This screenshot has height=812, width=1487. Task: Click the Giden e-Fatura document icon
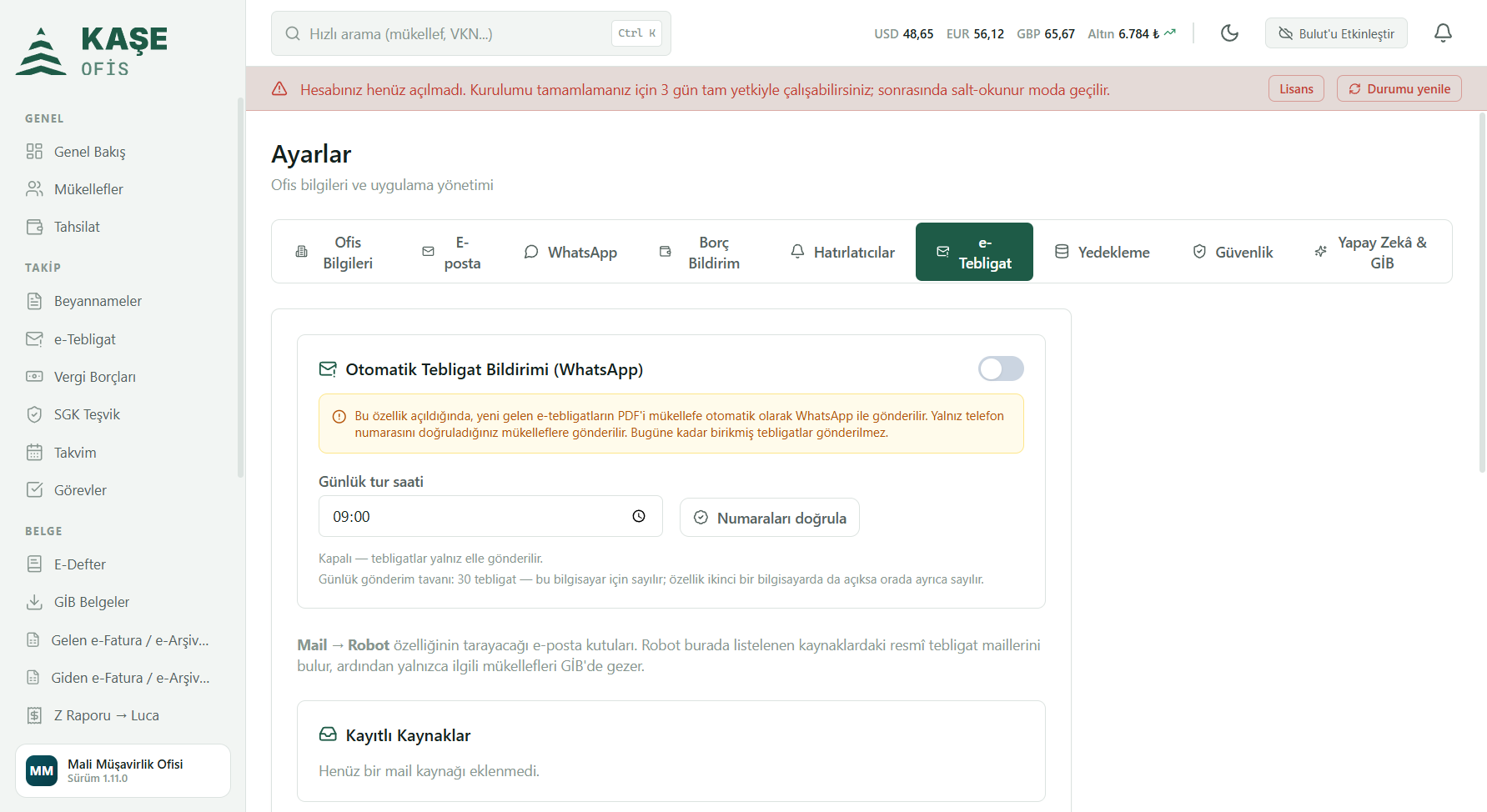[33, 678]
